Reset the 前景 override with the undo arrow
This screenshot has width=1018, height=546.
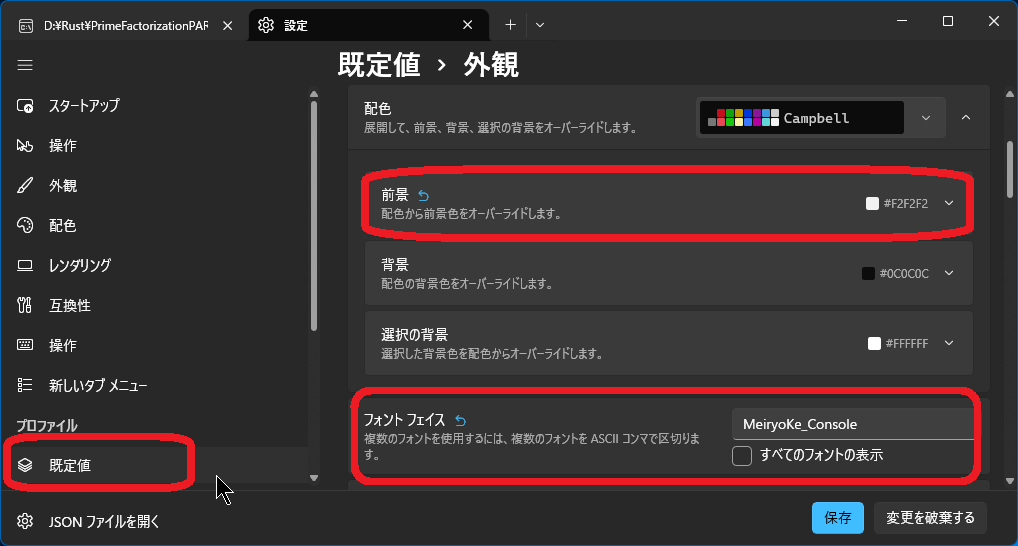click(423, 195)
